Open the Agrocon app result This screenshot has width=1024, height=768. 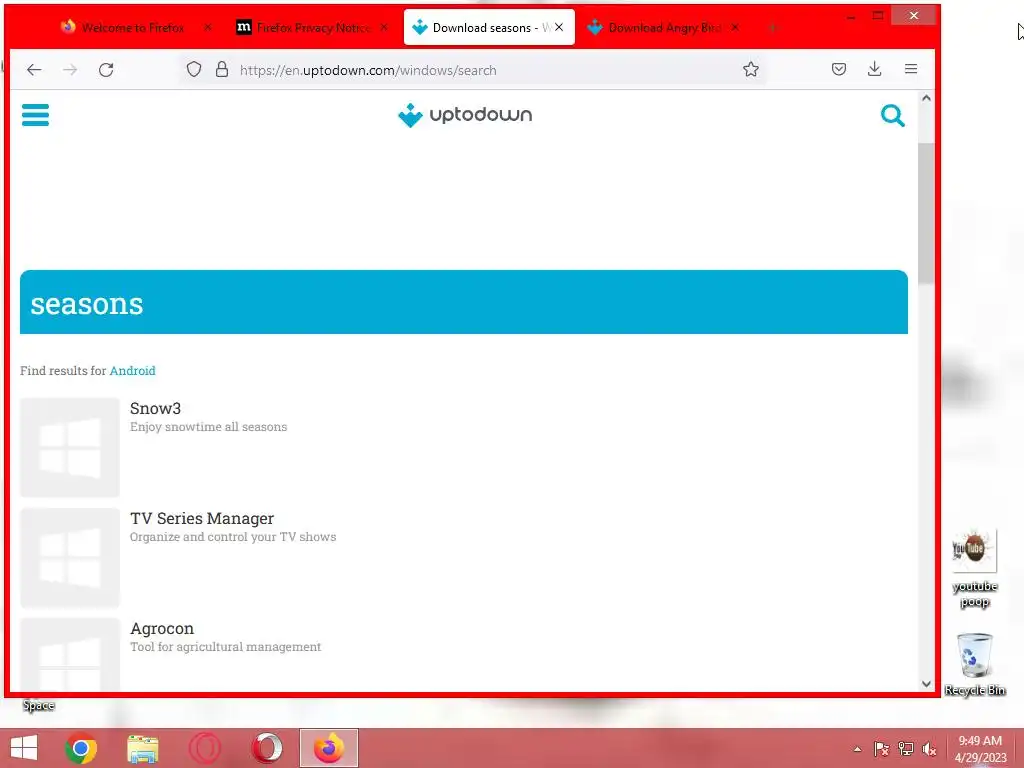162,628
